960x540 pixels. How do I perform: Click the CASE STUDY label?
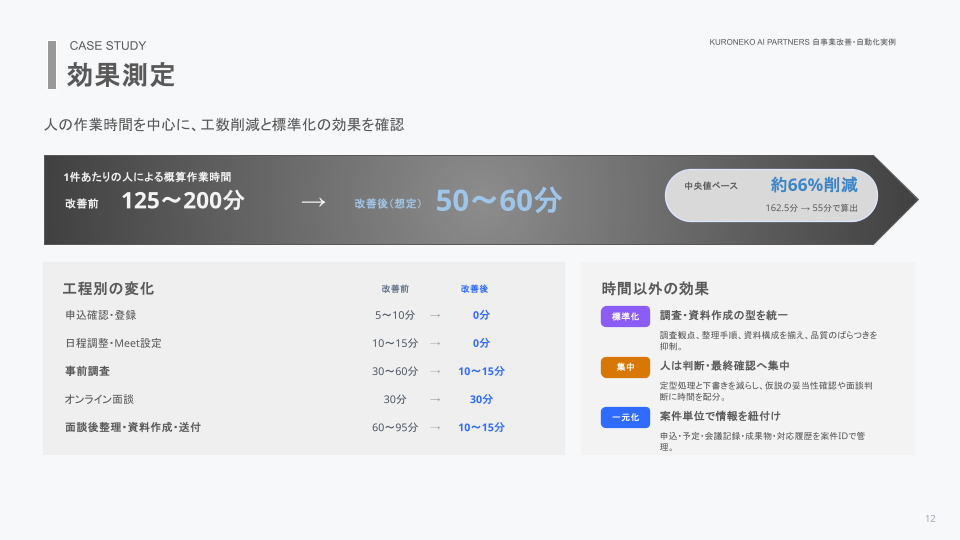coord(108,46)
